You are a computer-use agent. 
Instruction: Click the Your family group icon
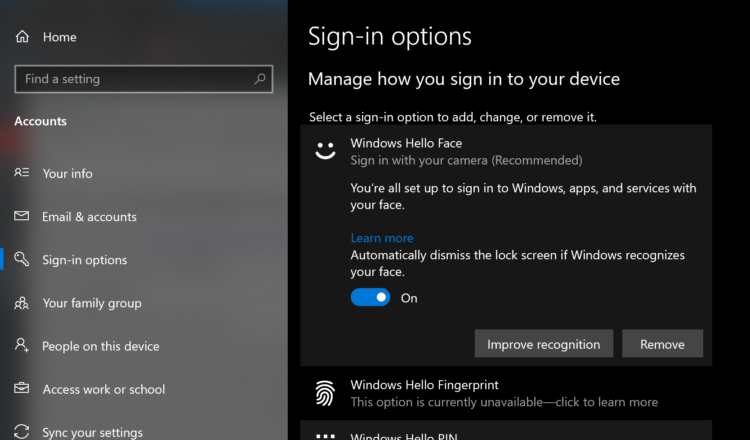[22, 303]
